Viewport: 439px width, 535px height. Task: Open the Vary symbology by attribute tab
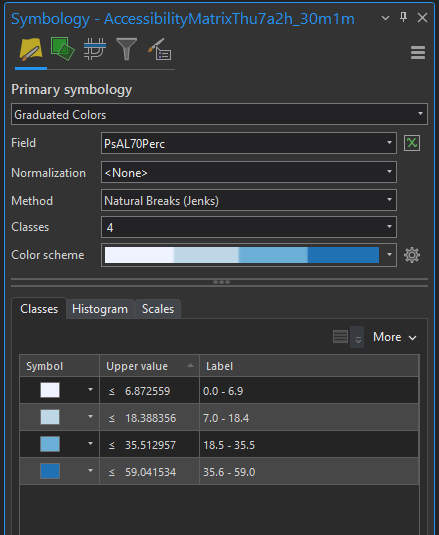[62, 49]
